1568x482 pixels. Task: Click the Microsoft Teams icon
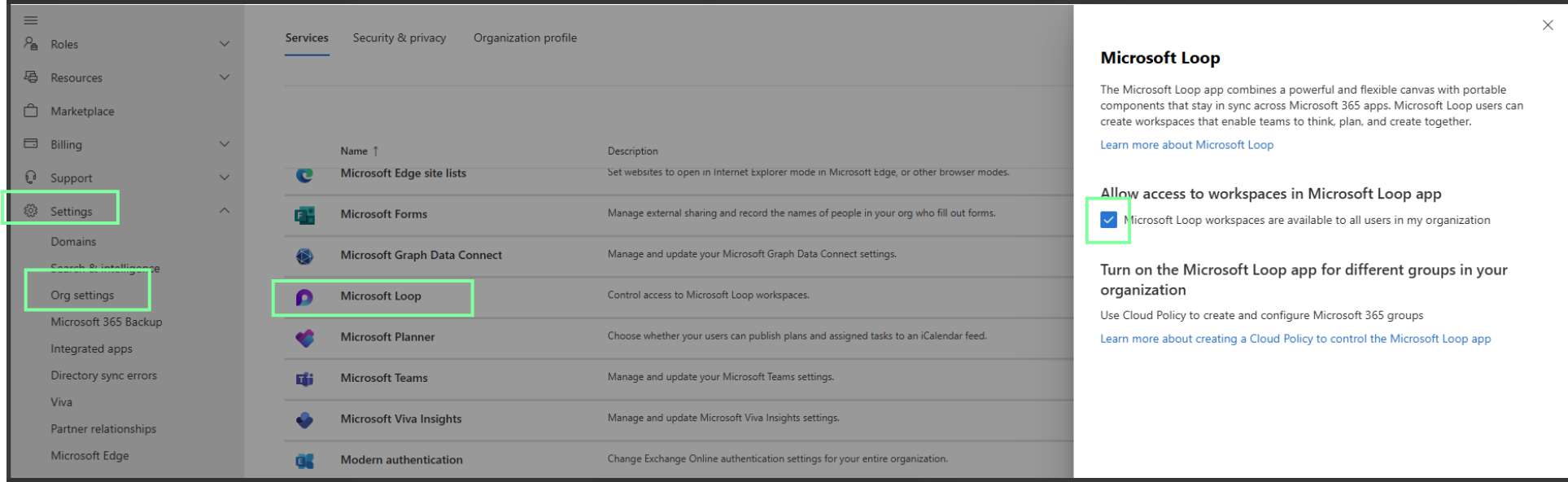[304, 379]
